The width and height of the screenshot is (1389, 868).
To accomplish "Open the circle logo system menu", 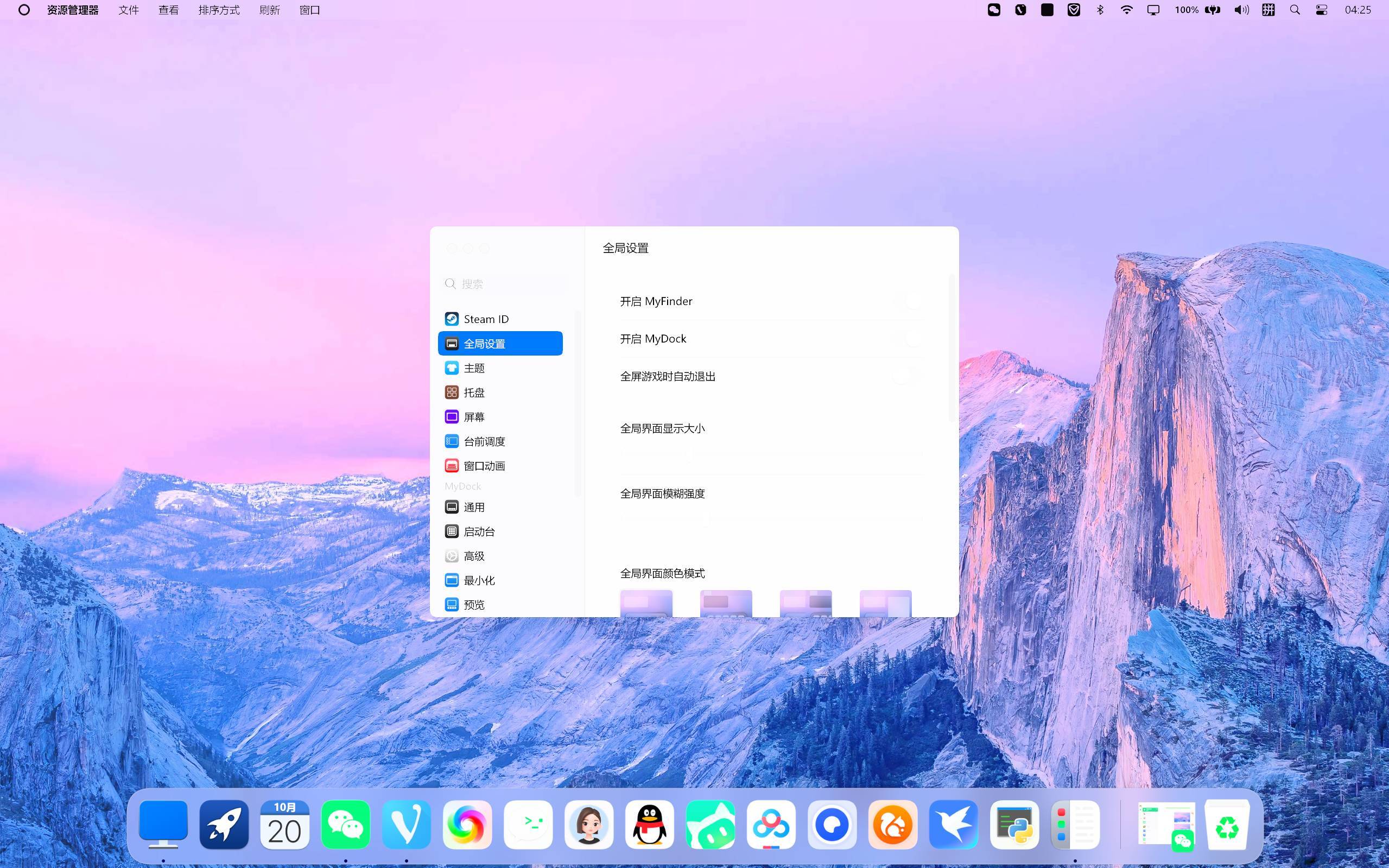I will tap(24, 10).
